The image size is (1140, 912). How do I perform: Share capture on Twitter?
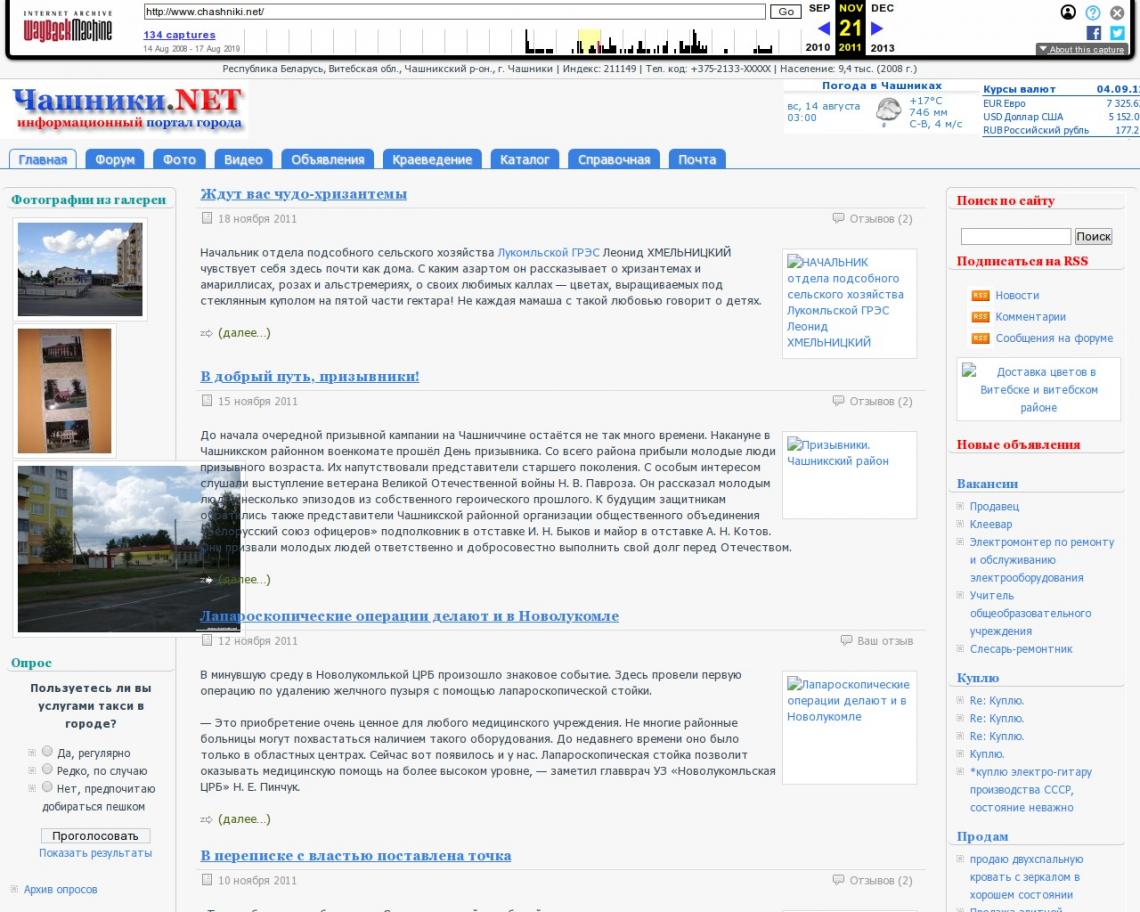(1117, 33)
